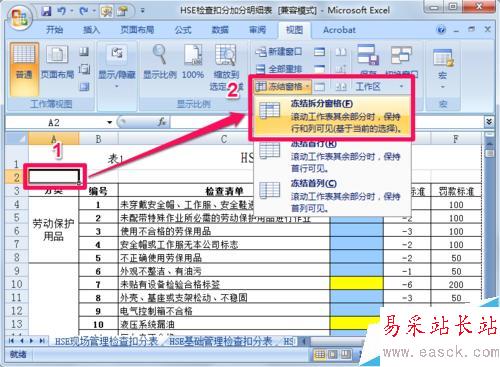Toggle the synchronous scrolling icon

tap(341, 69)
